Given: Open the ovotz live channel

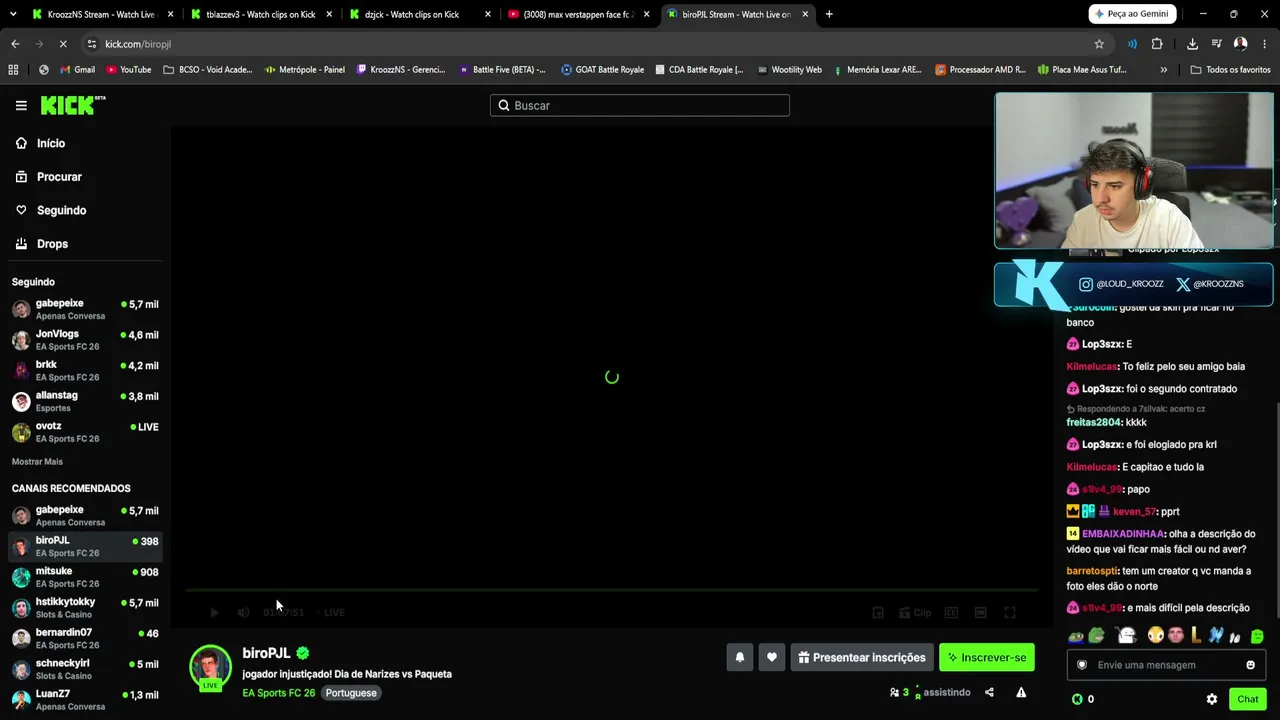Looking at the screenshot, I should 85,432.
